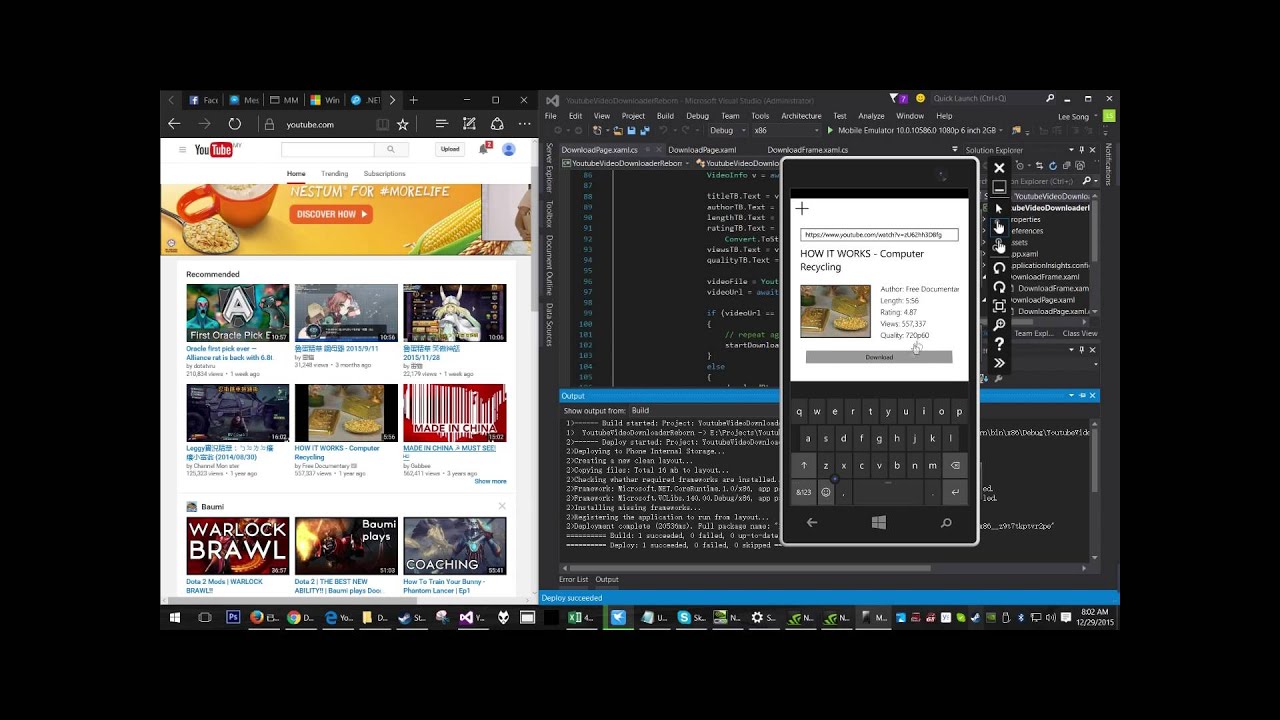Viewport: 1280px width, 720px height.
Task: Click YouTube search input field
Action: coord(328,149)
